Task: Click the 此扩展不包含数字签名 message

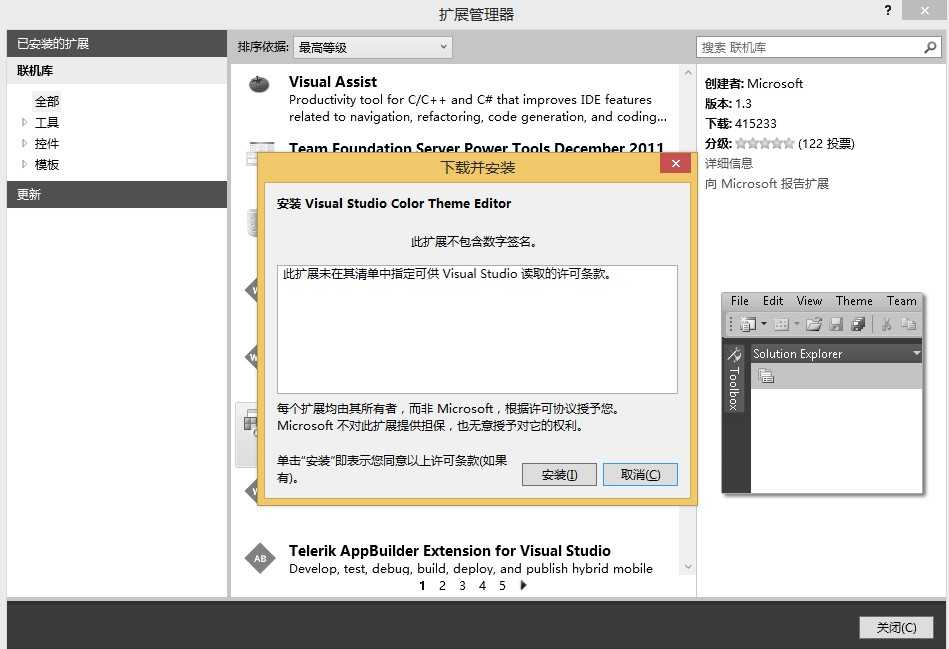Action: (474, 242)
